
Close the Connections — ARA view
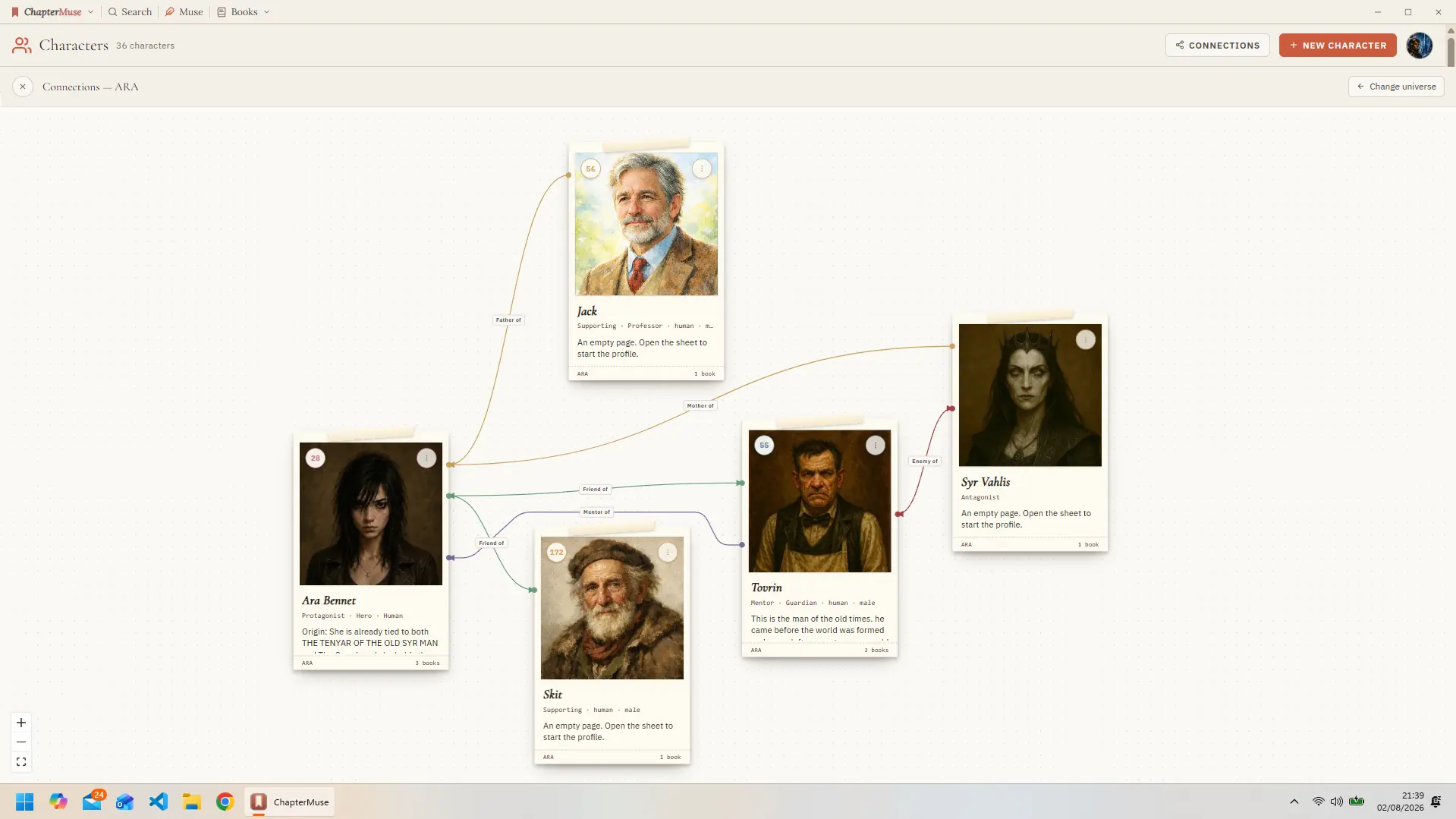[x=23, y=87]
